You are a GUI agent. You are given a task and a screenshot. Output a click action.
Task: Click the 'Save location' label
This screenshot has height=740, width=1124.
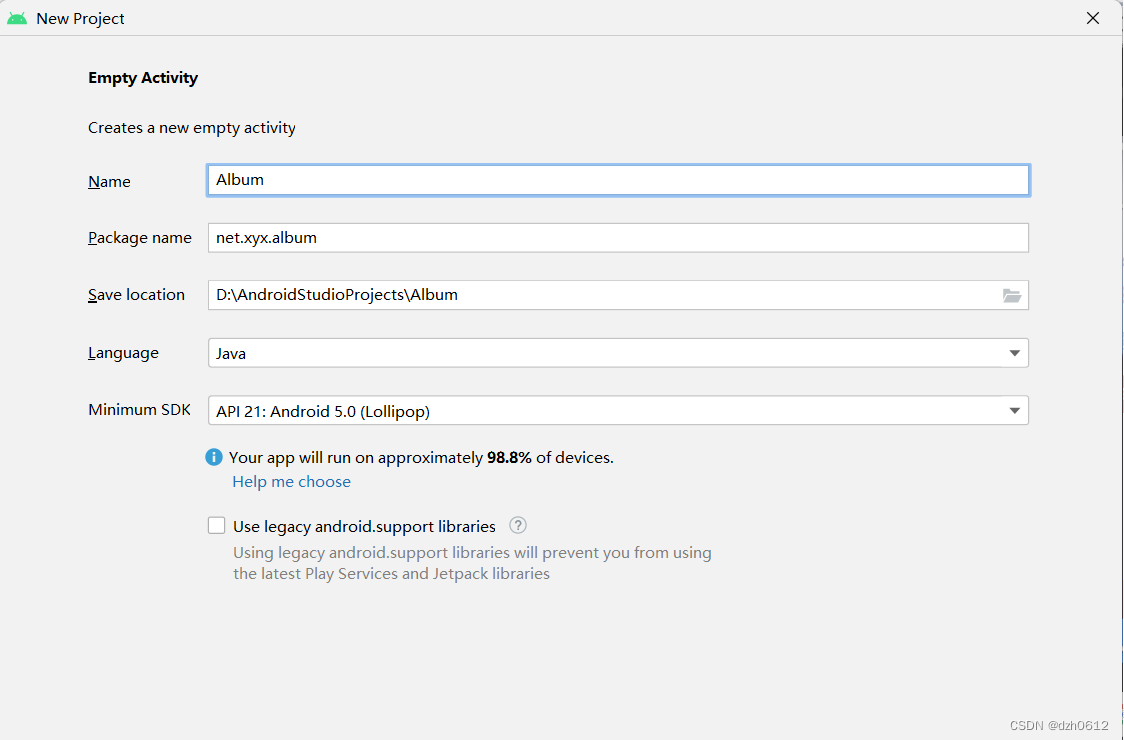point(137,295)
